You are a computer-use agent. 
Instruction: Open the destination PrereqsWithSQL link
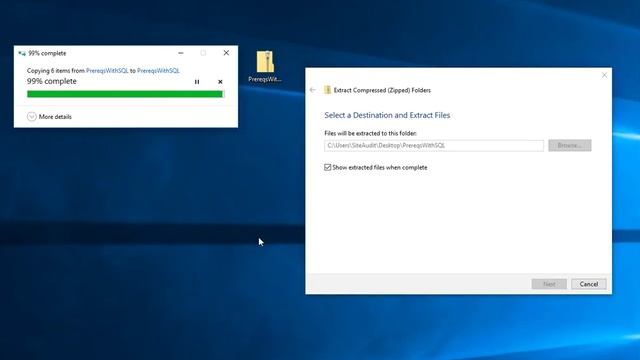[x=158, y=71]
